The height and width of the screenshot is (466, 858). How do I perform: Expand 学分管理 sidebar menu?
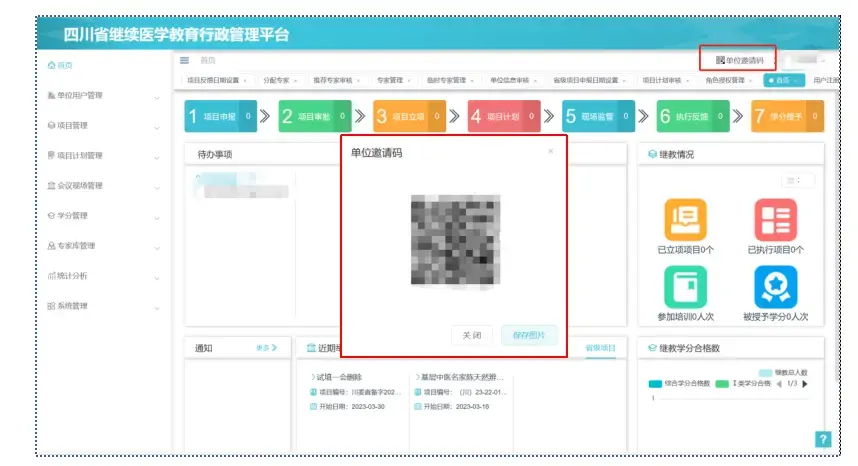pos(103,216)
